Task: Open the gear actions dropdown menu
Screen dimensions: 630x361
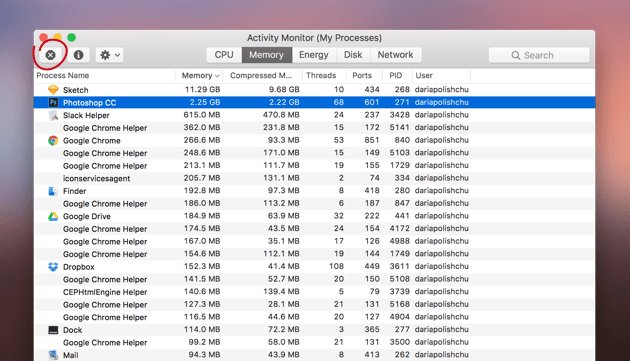Action: tap(109, 55)
